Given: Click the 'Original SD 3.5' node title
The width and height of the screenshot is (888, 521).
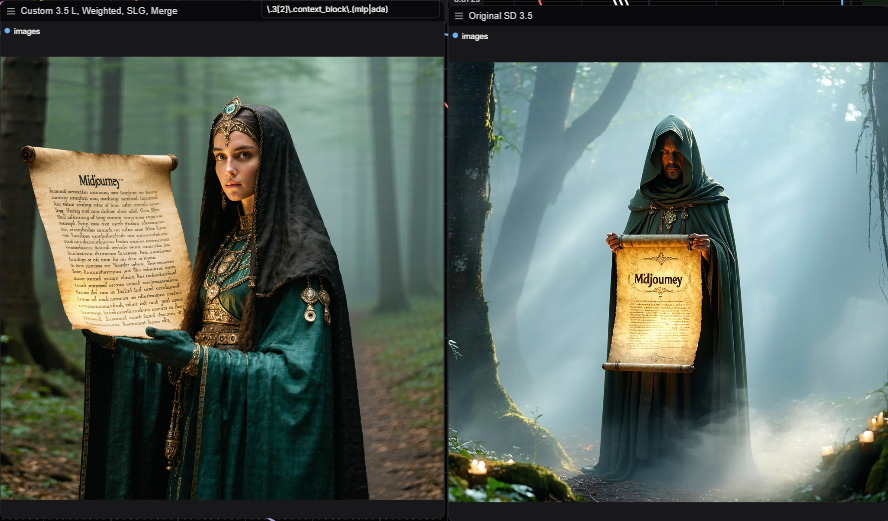Looking at the screenshot, I should (500, 16).
